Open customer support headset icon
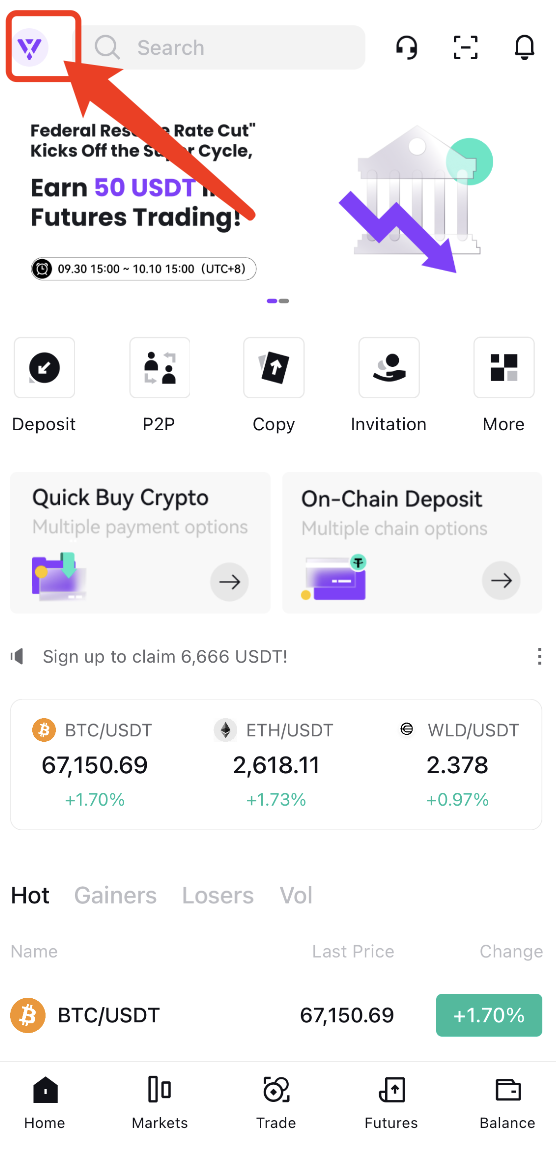Image resolution: width=556 pixels, height=1152 pixels. pos(406,48)
